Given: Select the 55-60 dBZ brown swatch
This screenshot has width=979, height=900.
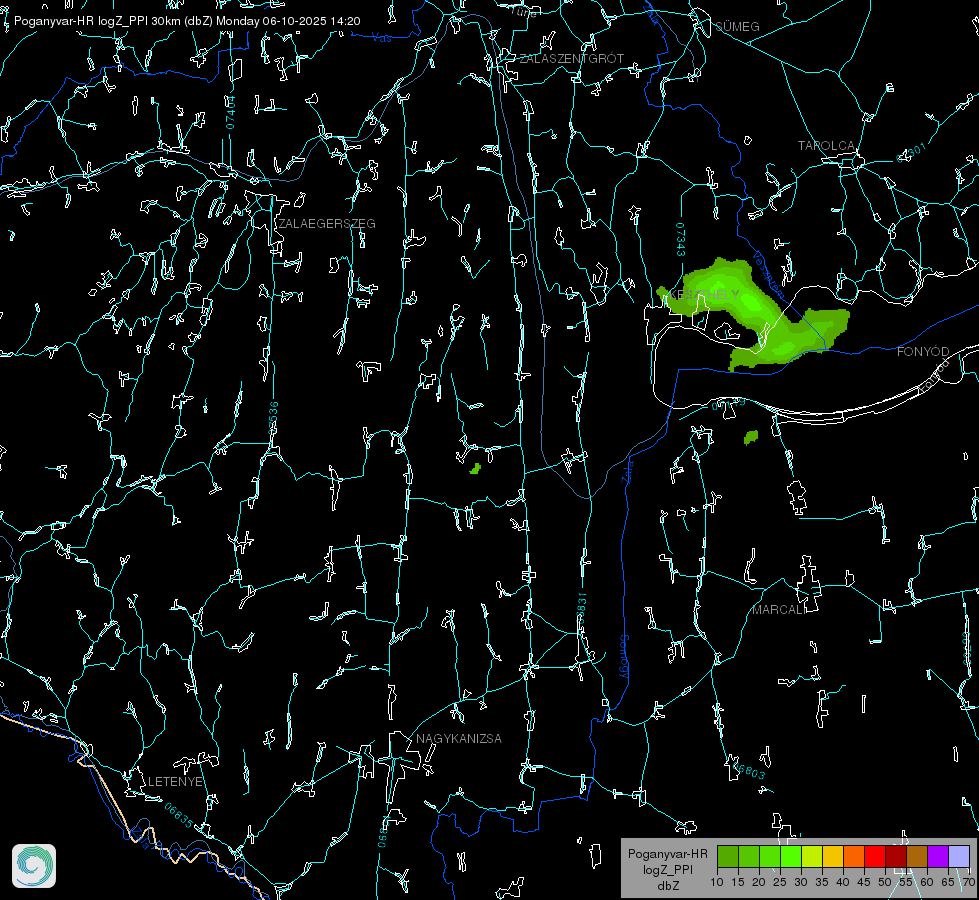Looking at the screenshot, I should [x=917, y=856].
